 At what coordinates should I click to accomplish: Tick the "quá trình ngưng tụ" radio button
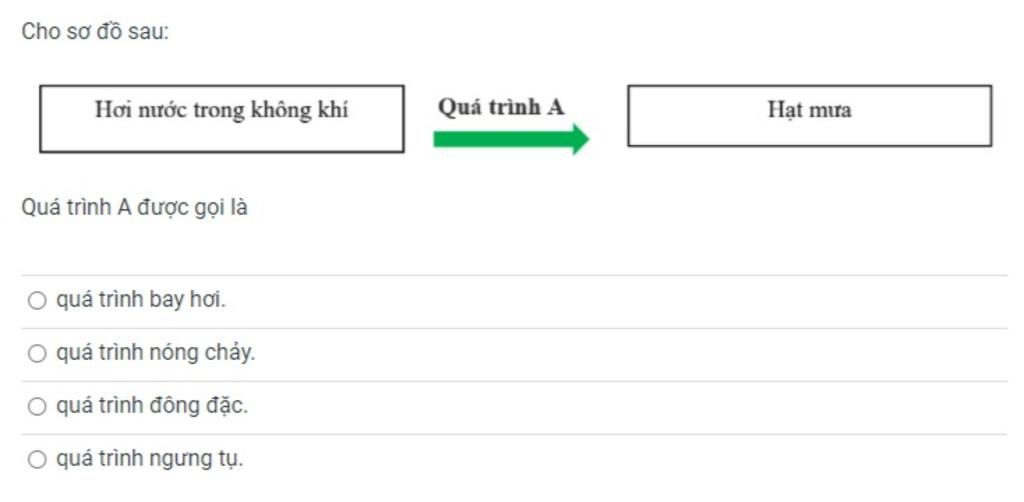(37, 460)
